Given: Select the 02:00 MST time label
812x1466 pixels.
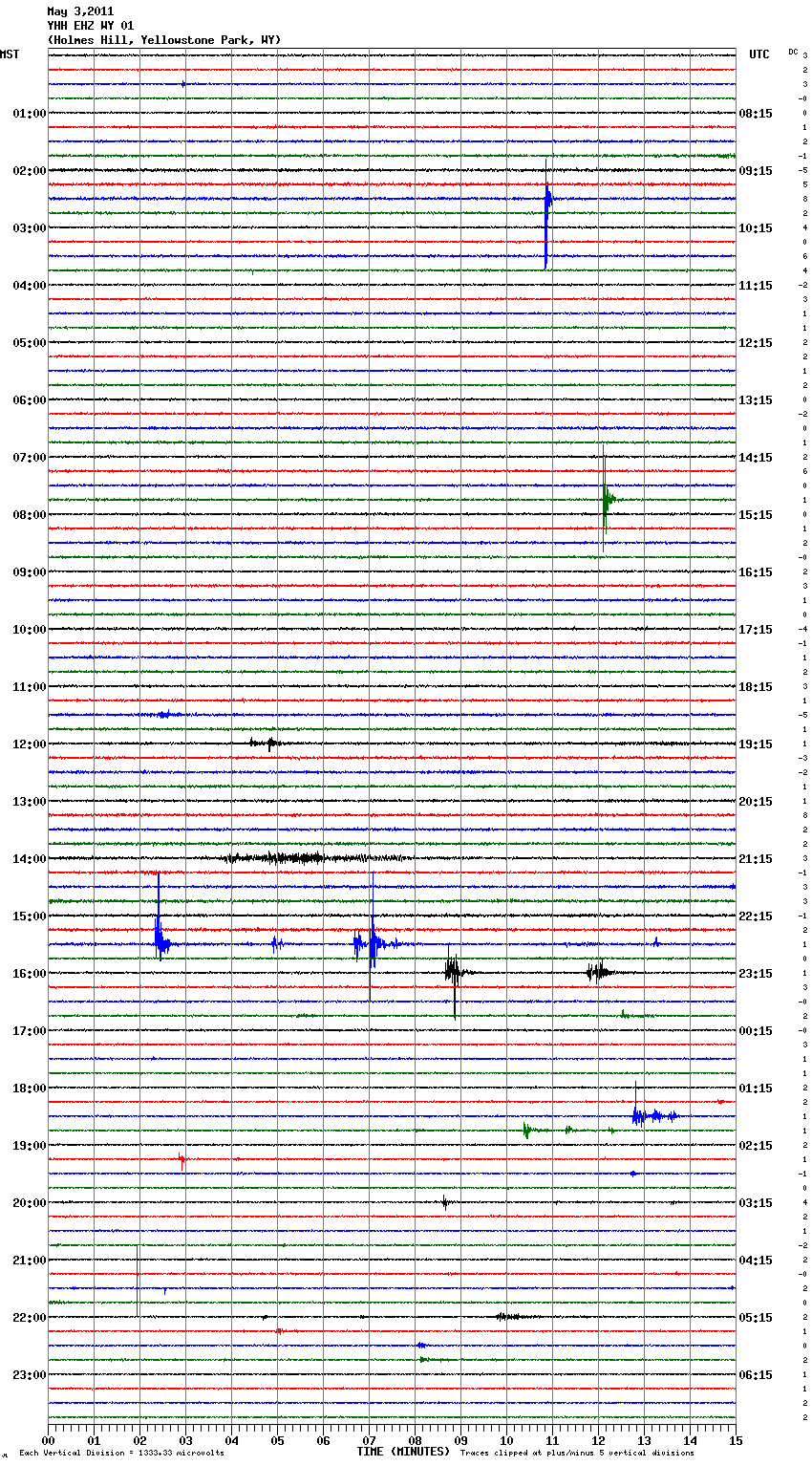Looking at the screenshot, I should tap(30, 171).
